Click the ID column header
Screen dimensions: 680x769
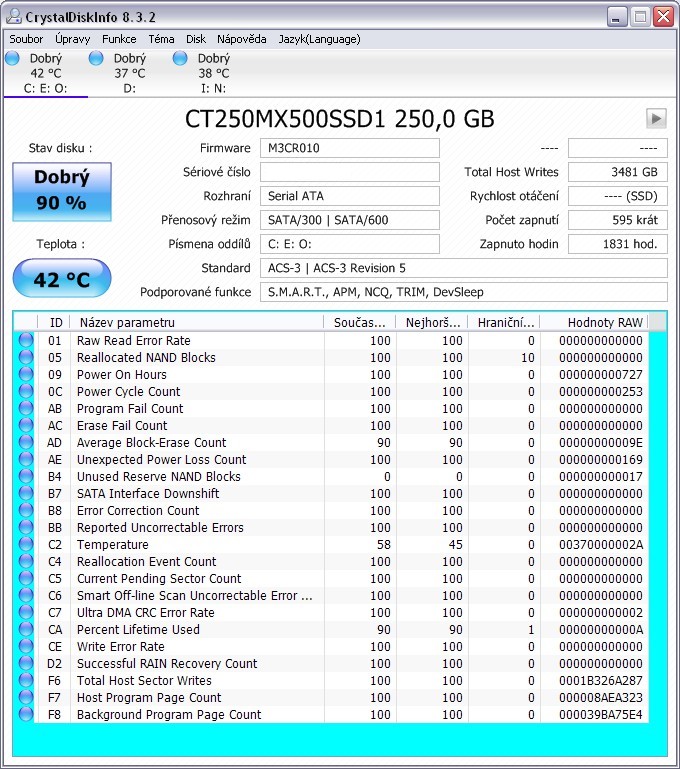[54, 322]
